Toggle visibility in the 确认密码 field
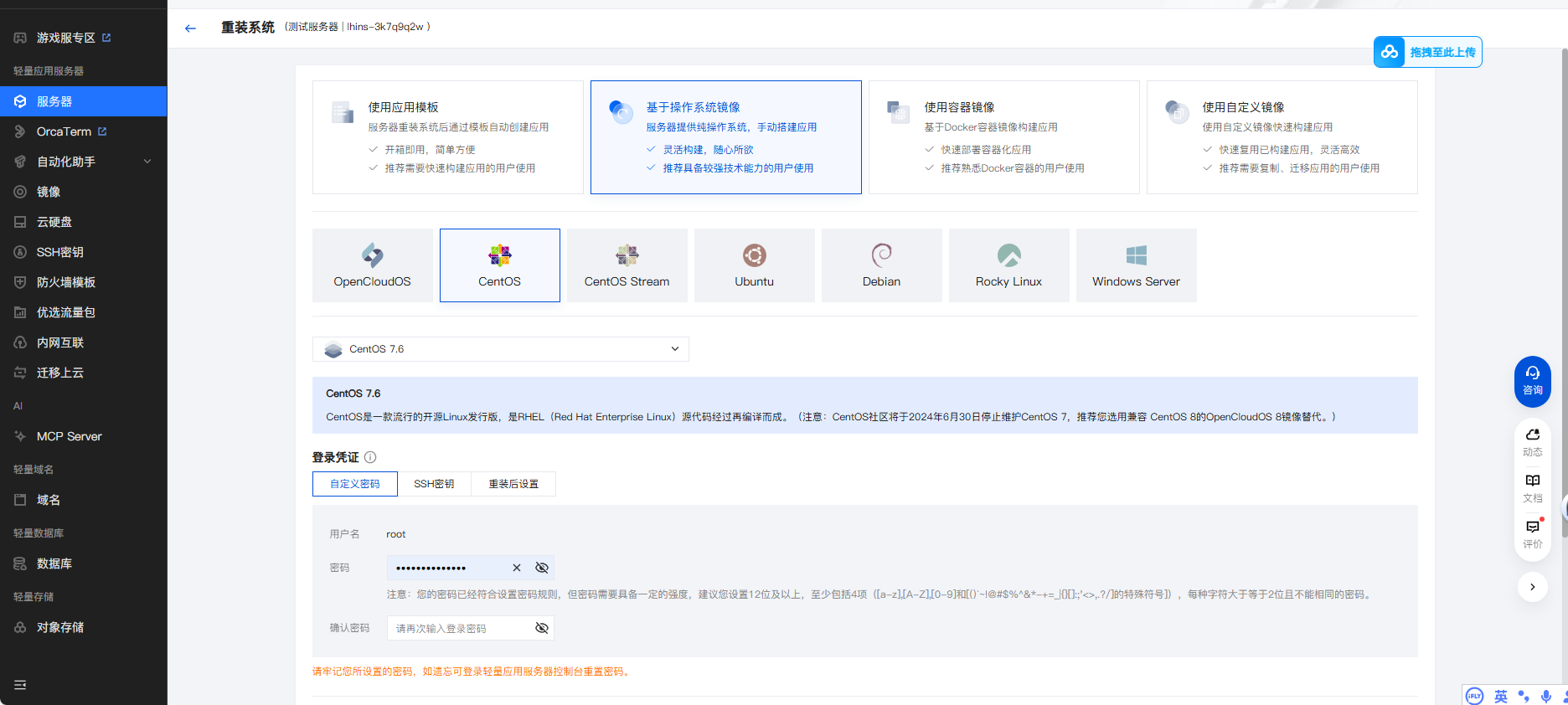The width and height of the screenshot is (1568, 705). pos(542,628)
